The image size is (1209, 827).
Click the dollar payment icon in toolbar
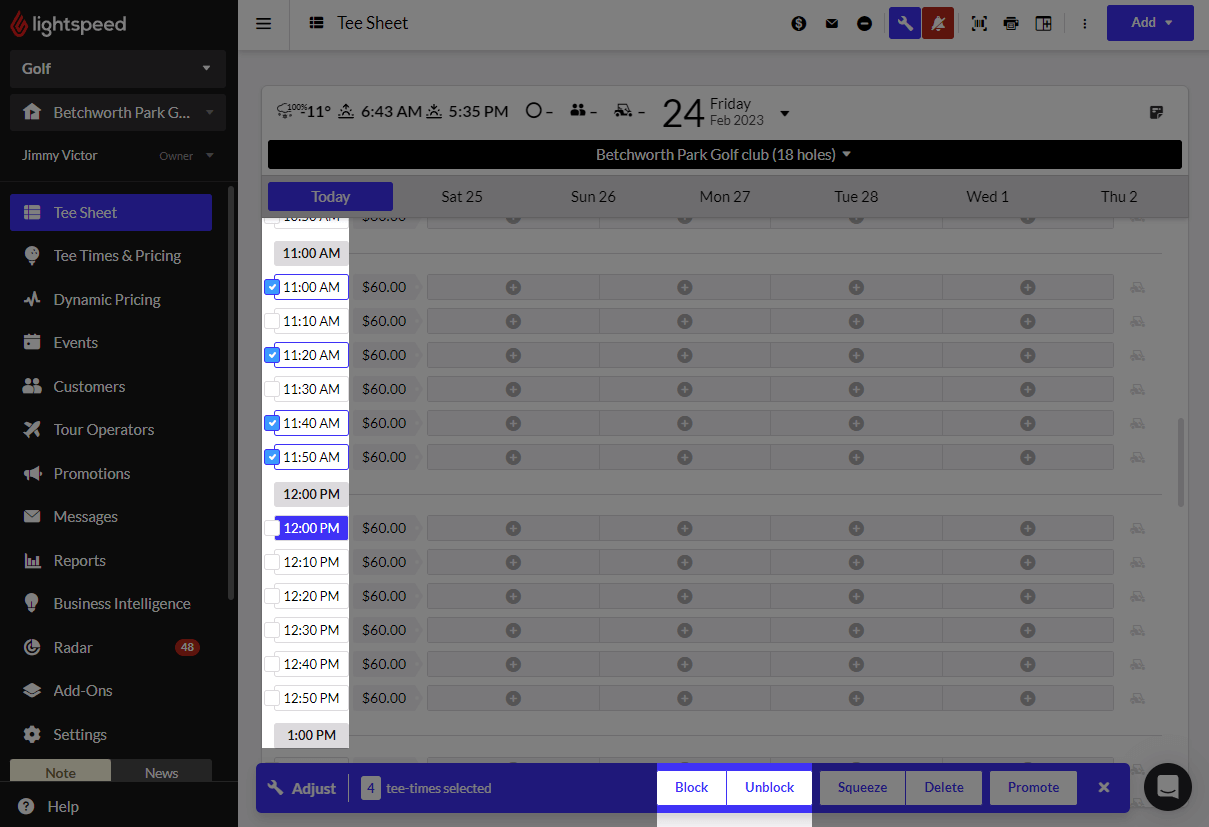pyautogui.click(x=799, y=23)
